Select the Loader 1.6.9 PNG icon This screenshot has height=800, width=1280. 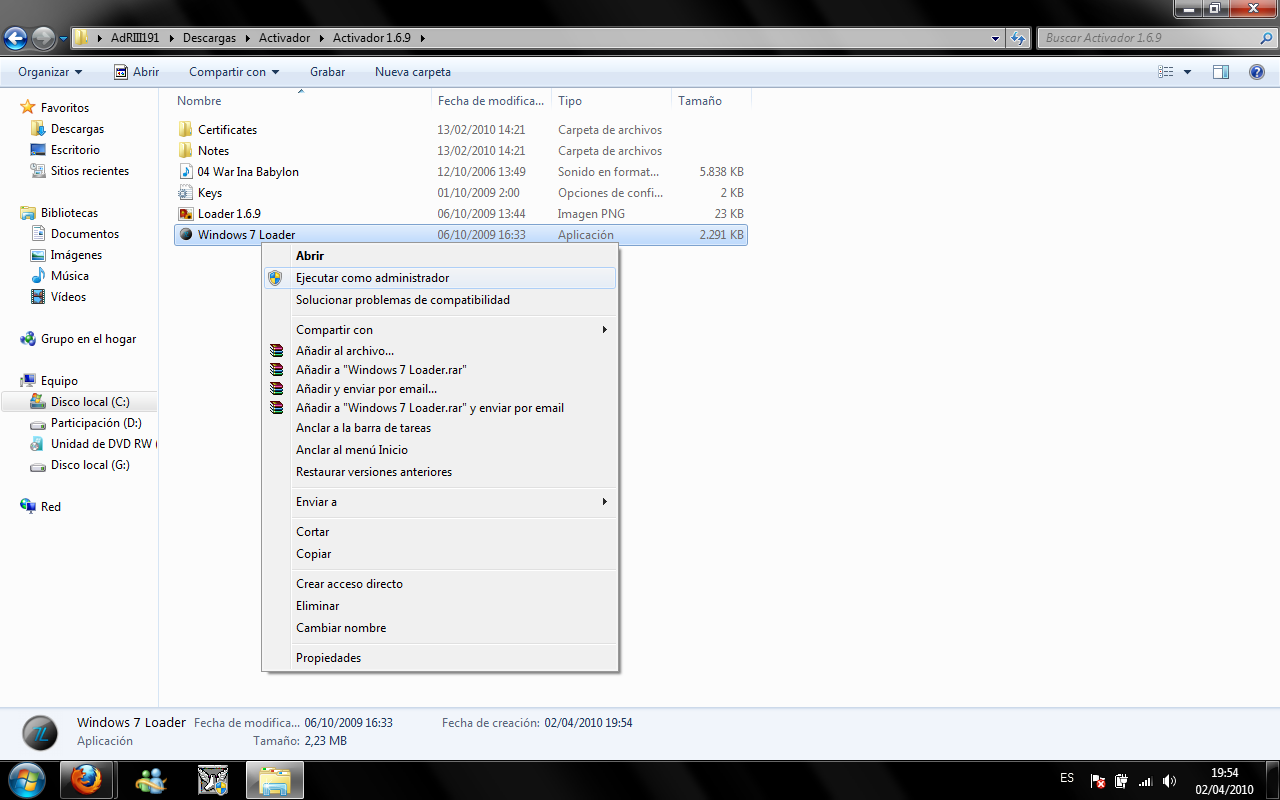(x=185, y=214)
